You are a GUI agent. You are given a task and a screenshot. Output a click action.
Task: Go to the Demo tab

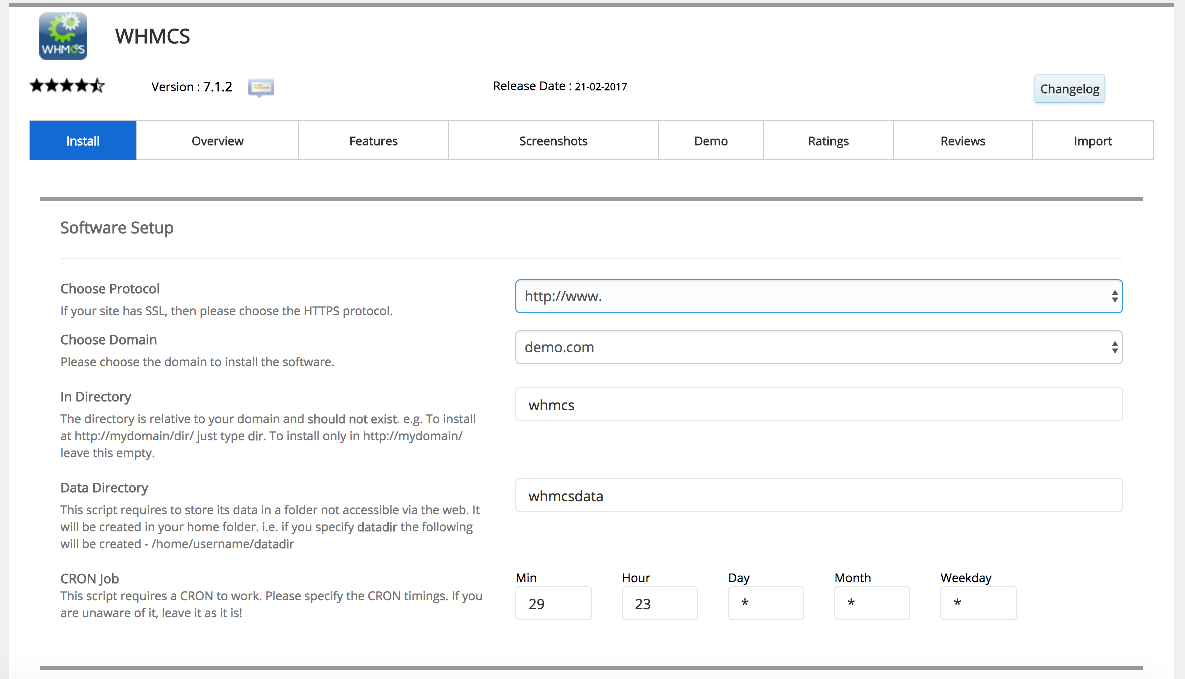pyautogui.click(x=711, y=141)
